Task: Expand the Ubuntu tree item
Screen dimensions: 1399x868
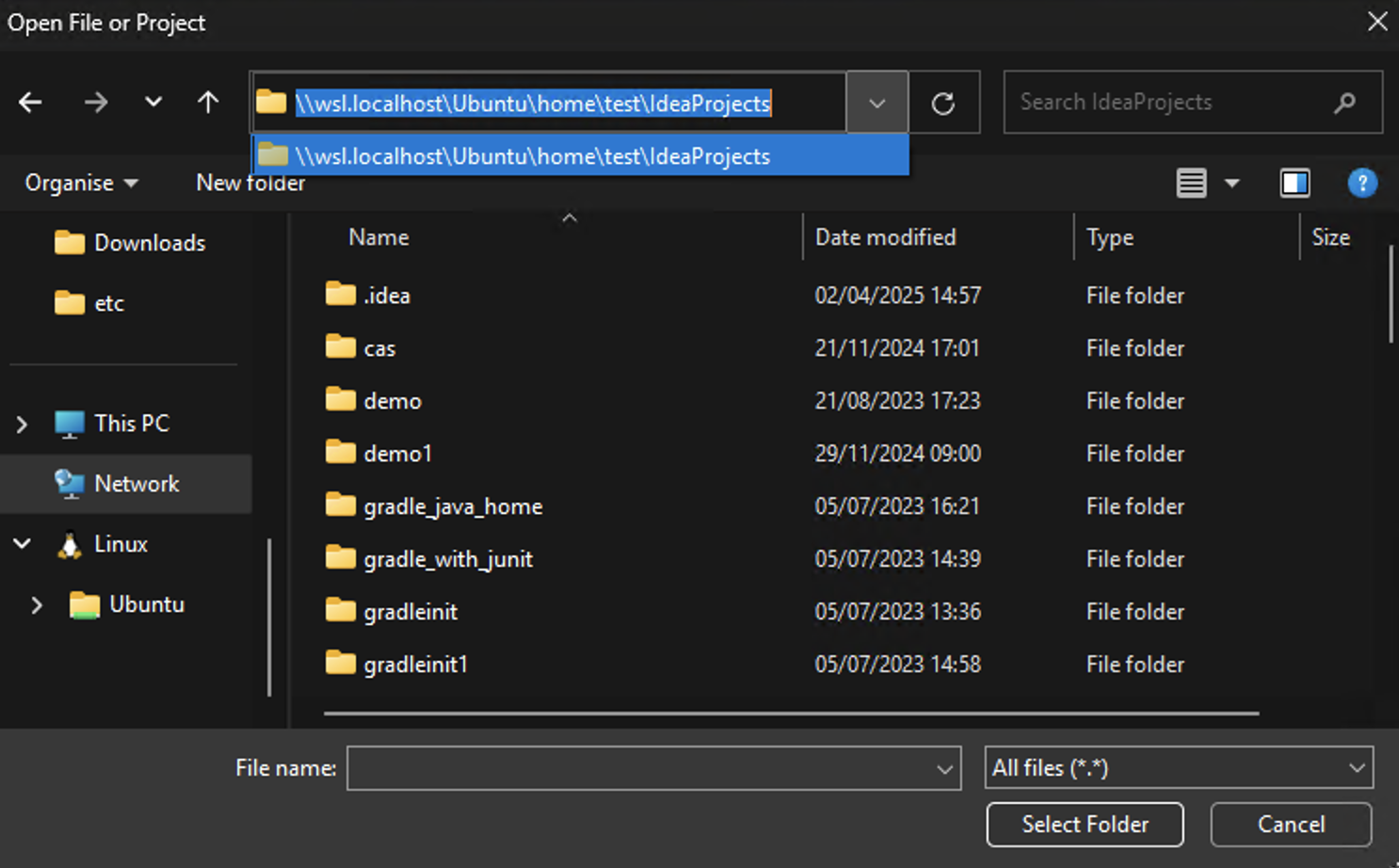Action: click(x=38, y=605)
